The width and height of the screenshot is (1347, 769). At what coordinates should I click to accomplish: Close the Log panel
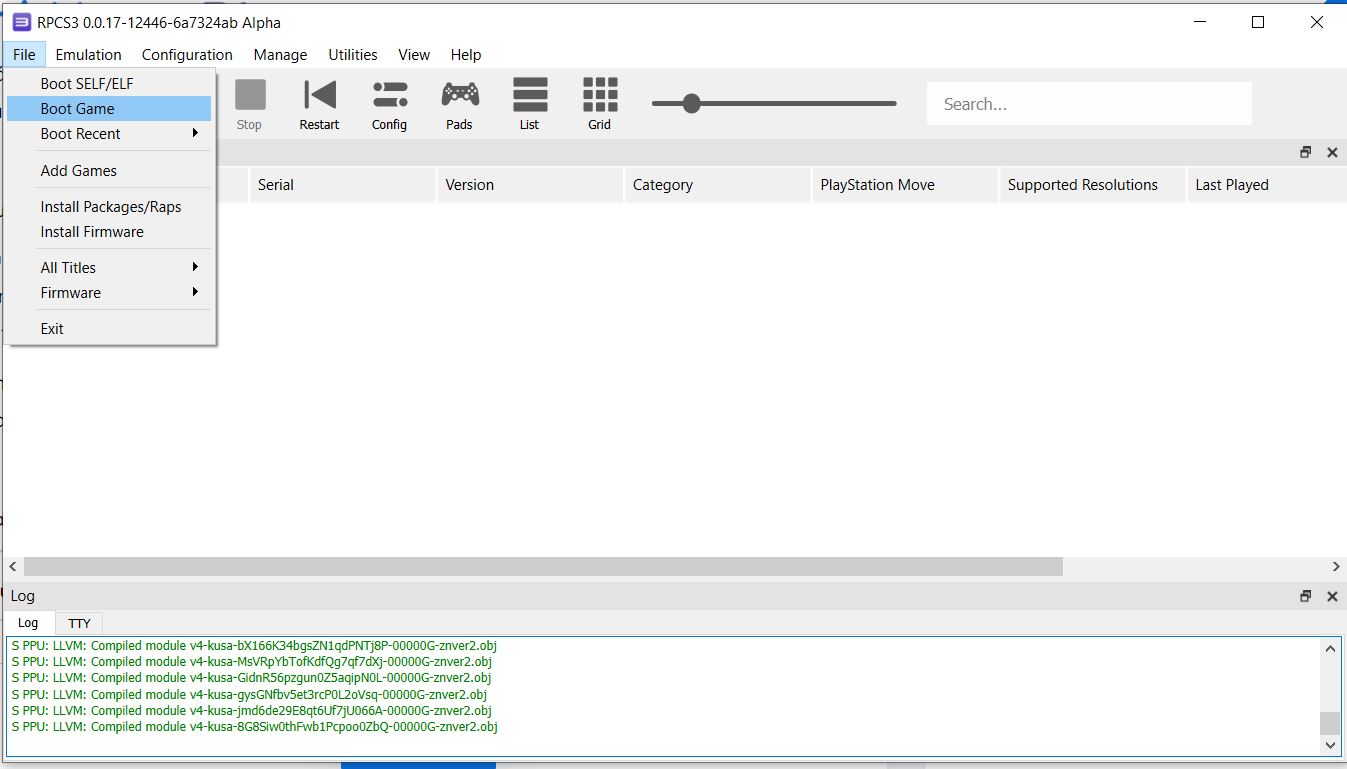click(x=1332, y=596)
